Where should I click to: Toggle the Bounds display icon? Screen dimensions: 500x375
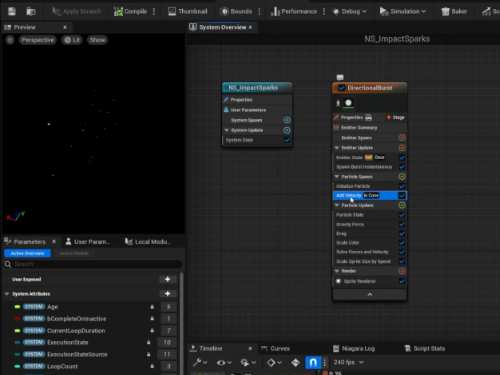(x=225, y=12)
